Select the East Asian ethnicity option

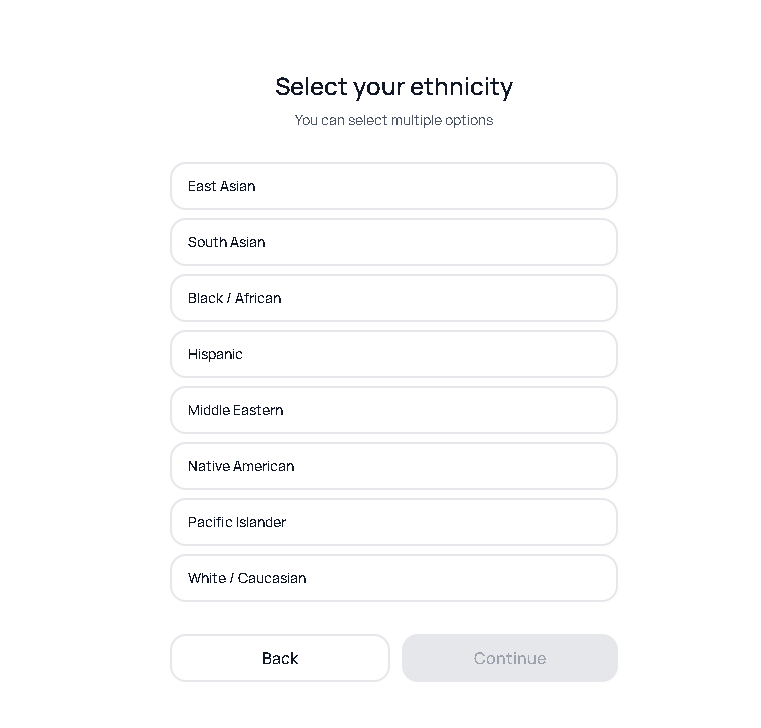pos(393,186)
